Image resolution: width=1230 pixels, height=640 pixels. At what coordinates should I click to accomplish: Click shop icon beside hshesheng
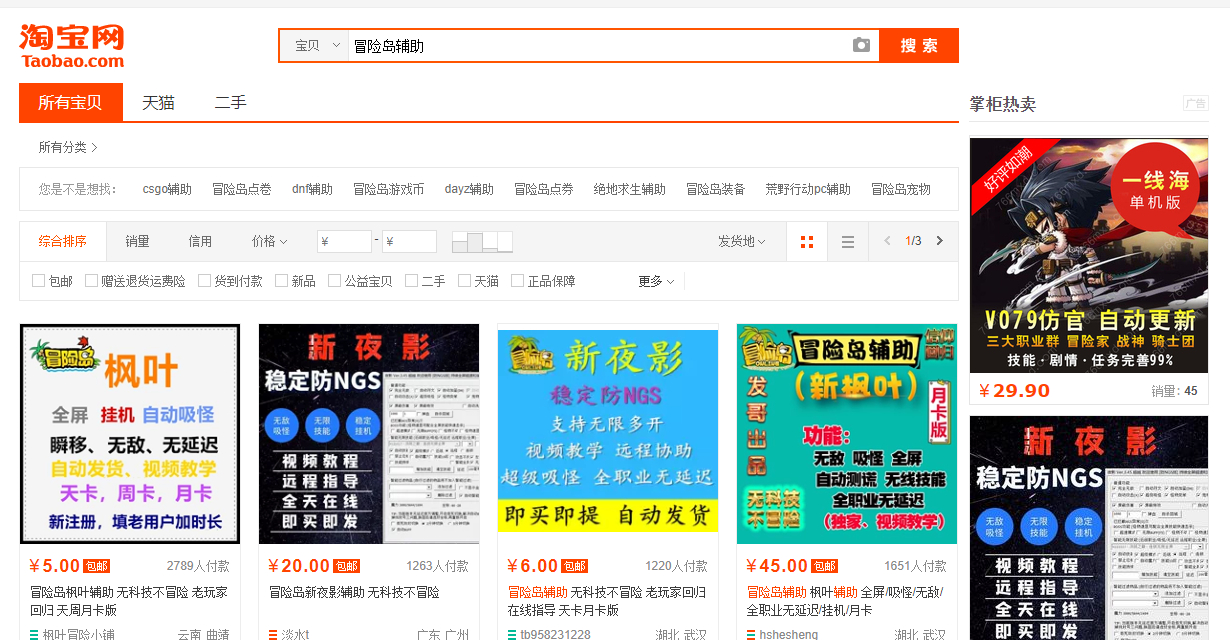[751, 635]
